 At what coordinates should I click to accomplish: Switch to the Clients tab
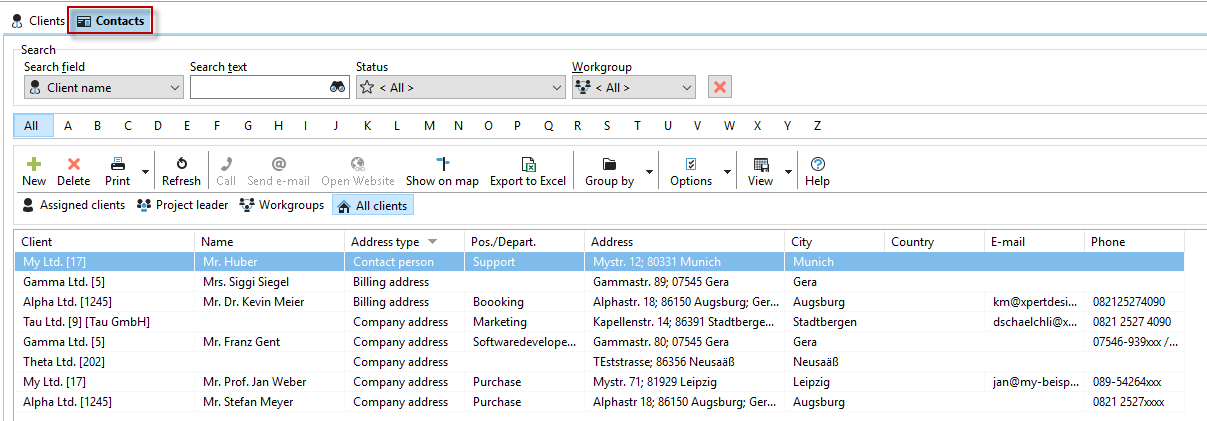click(38, 21)
